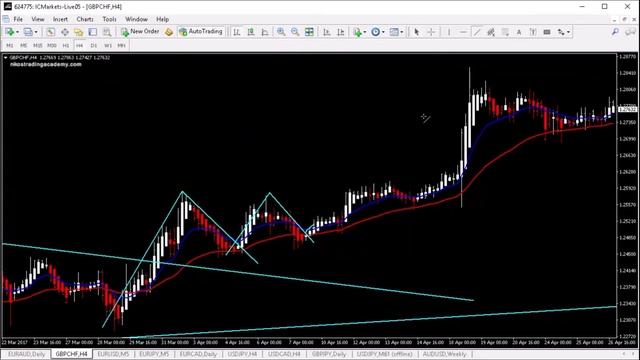Collapse the GBPCHF,H4 chart header triangle
The height and width of the screenshot is (360, 640).
tap(5, 58)
